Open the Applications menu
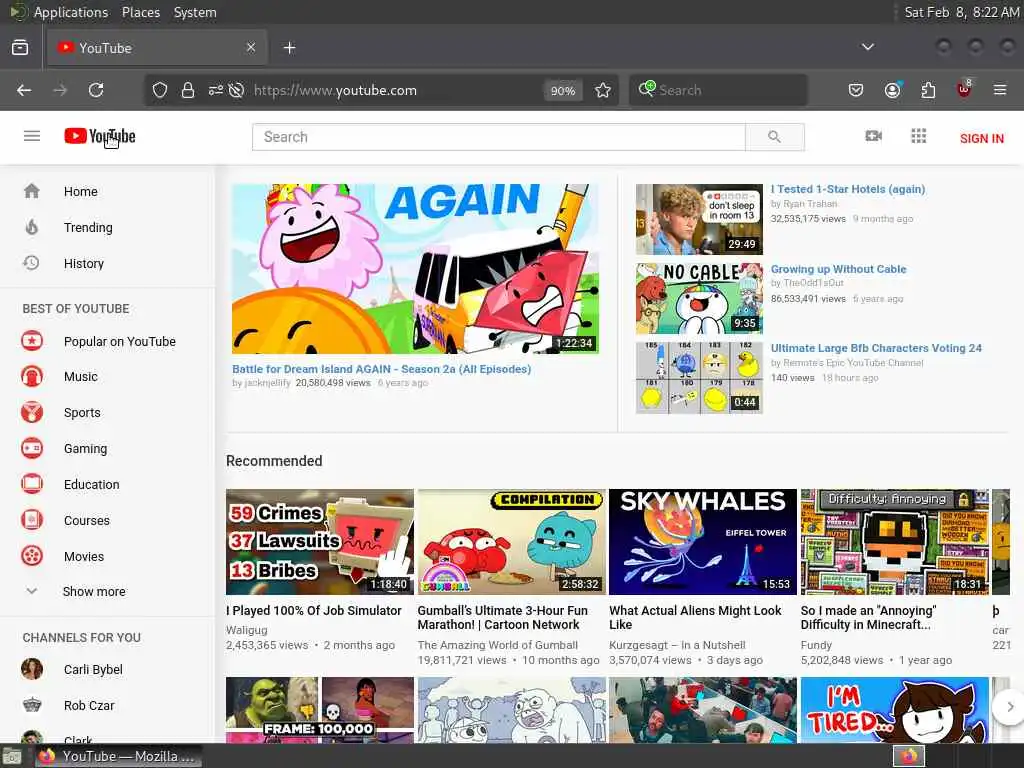The width and height of the screenshot is (1024, 768). coord(71,12)
